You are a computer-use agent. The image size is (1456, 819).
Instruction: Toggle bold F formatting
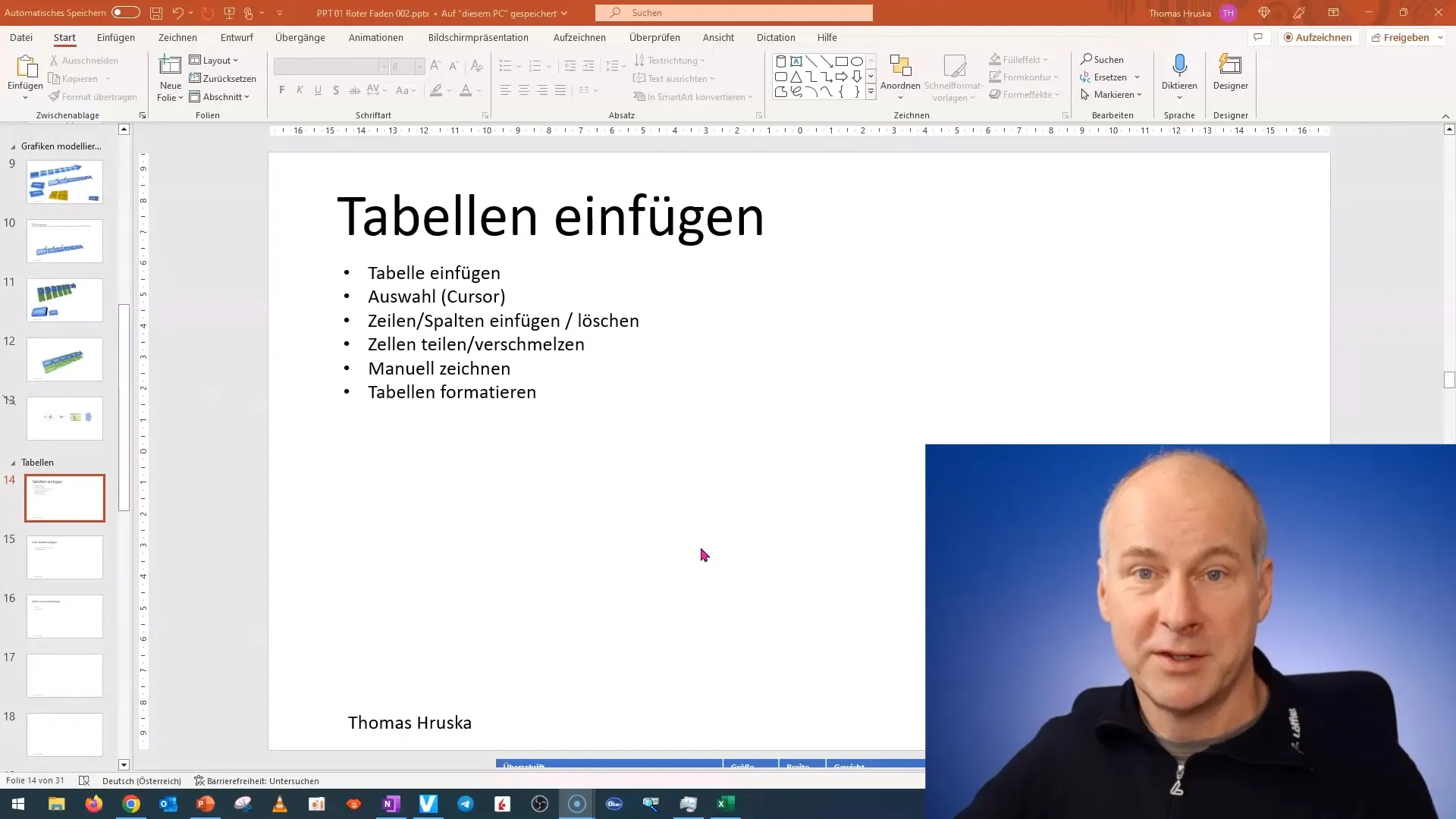coord(282,90)
